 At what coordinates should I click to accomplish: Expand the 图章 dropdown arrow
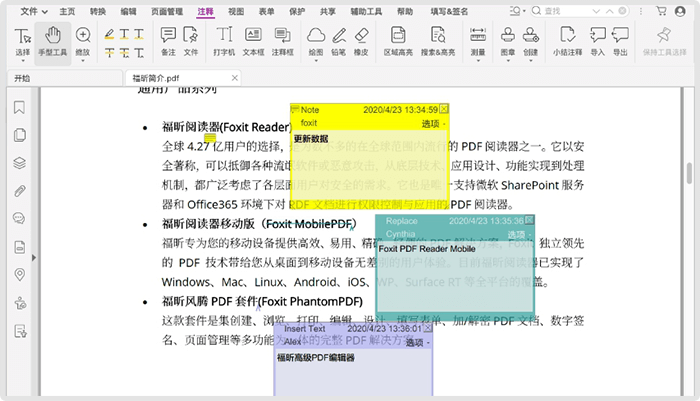[508, 61]
